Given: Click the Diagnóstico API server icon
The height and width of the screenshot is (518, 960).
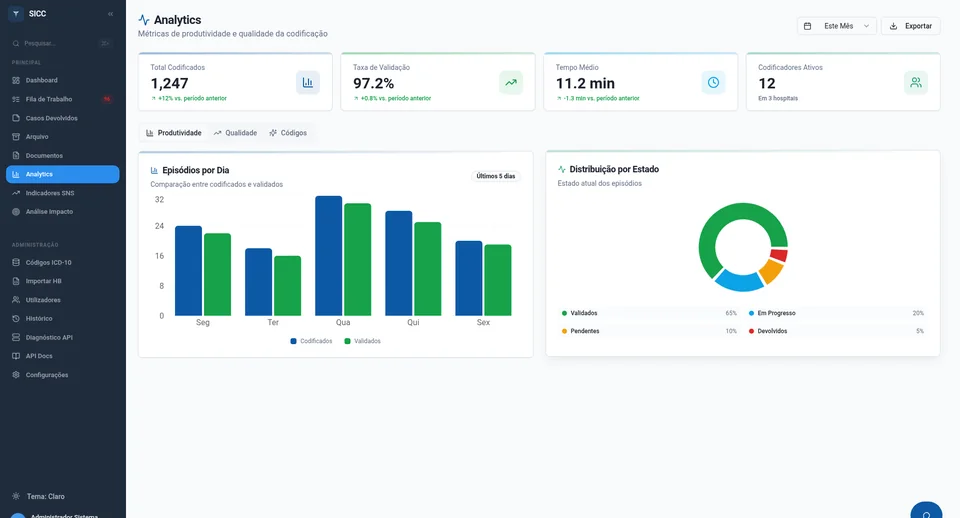Looking at the screenshot, I should (x=16, y=337).
